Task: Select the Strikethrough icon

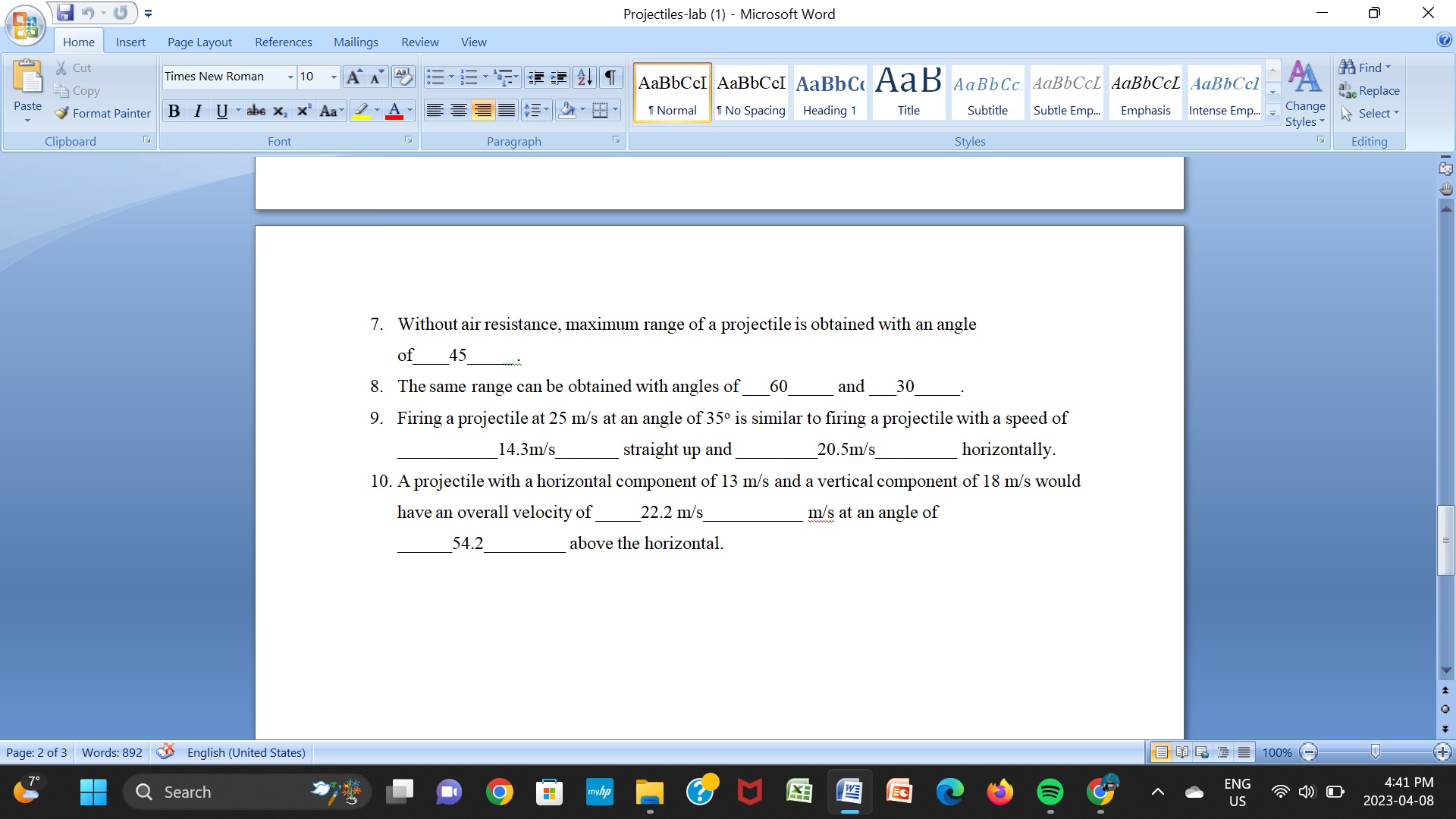Action: point(256,111)
